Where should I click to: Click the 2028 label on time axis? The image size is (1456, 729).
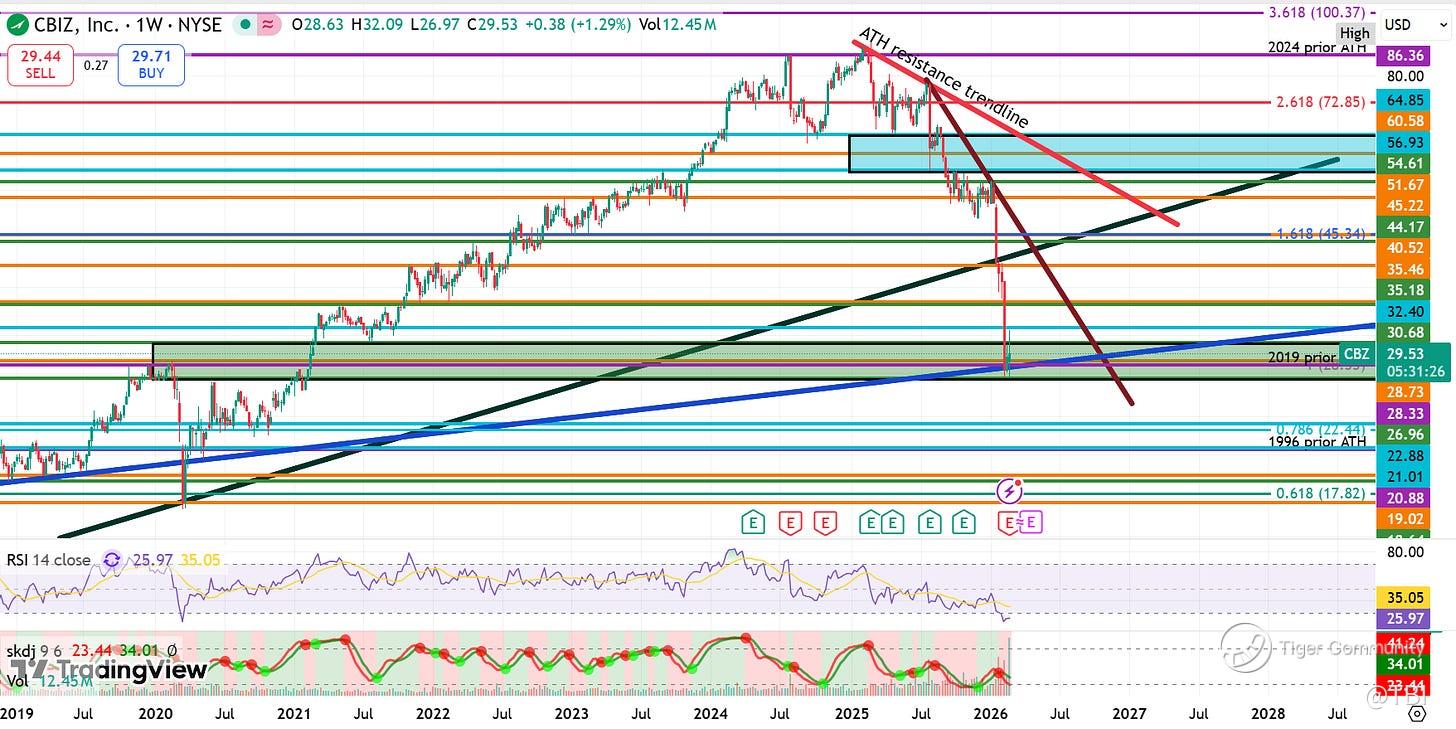click(x=1268, y=714)
